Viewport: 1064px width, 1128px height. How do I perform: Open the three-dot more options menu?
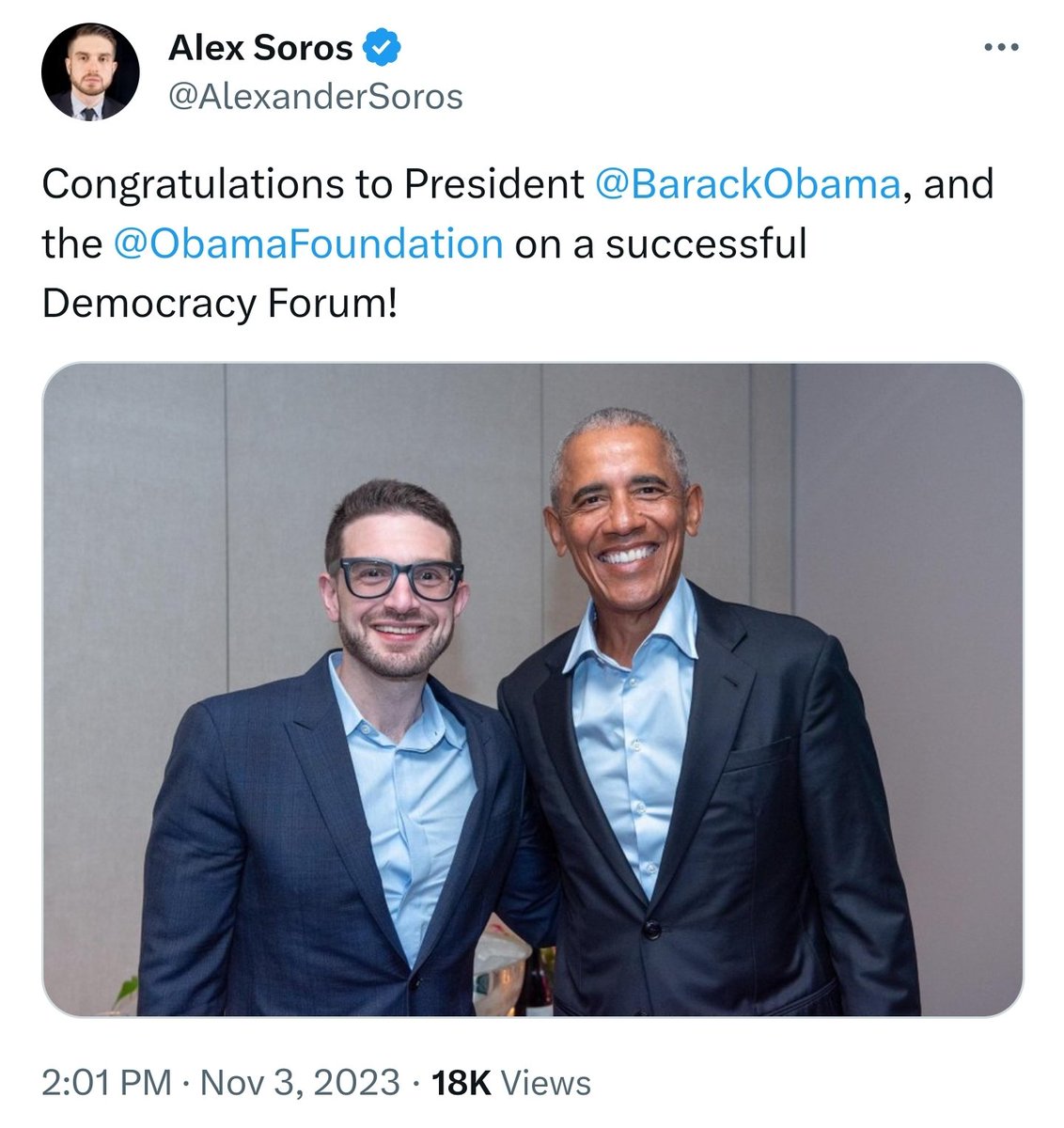tap(1001, 47)
